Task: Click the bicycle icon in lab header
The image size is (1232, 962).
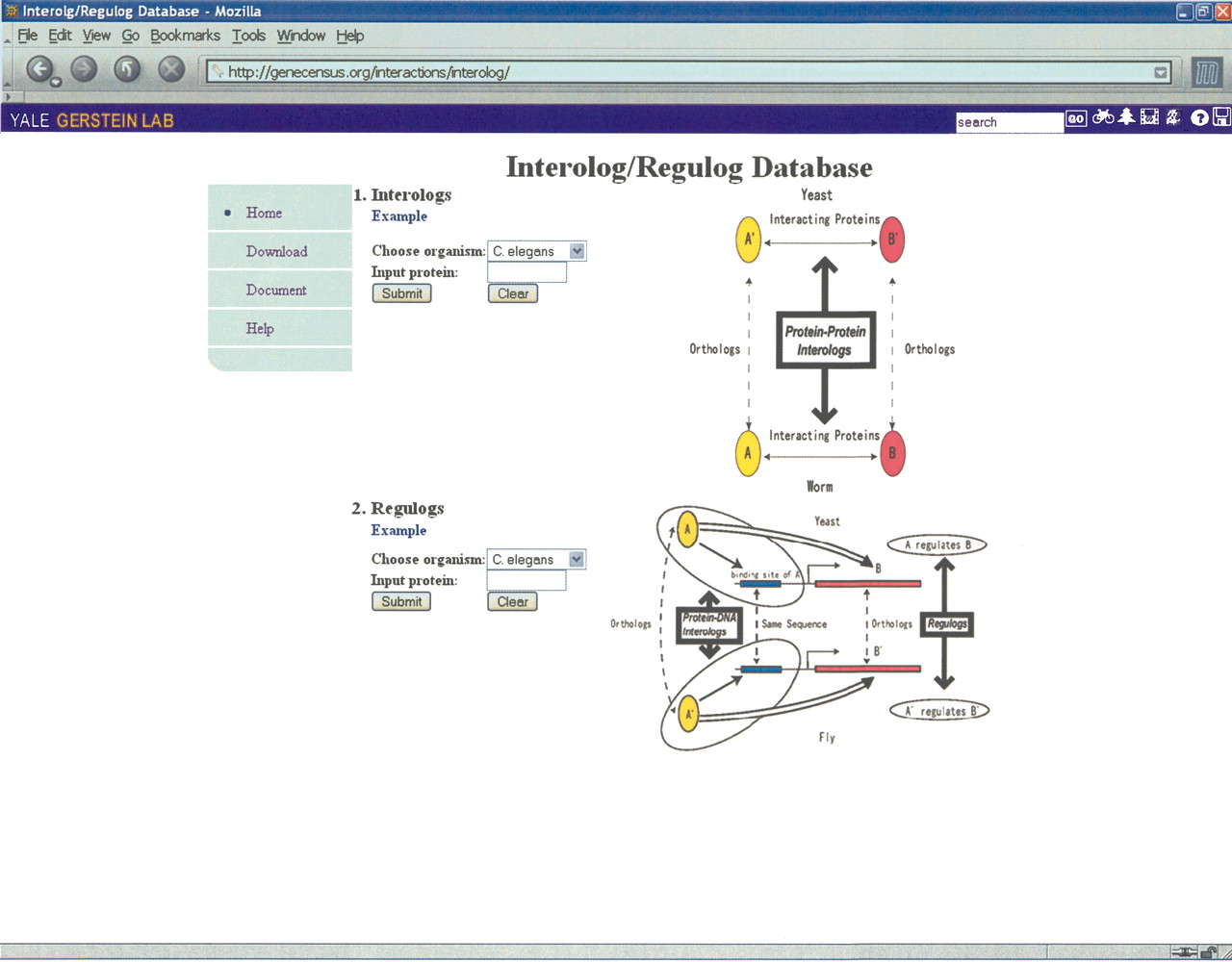Action: coord(1103,117)
